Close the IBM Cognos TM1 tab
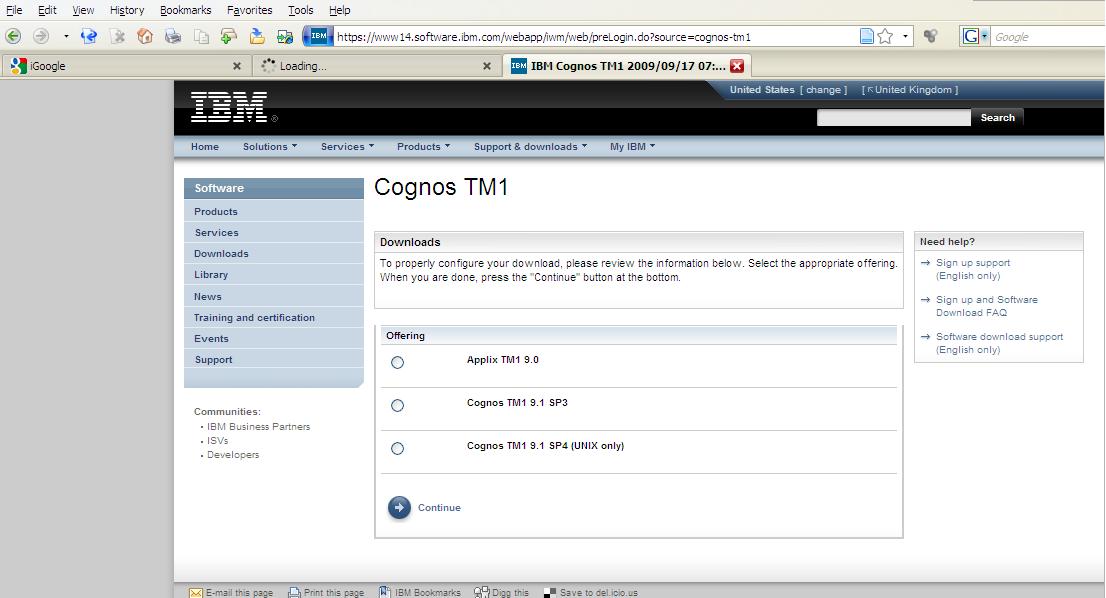 [737, 66]
